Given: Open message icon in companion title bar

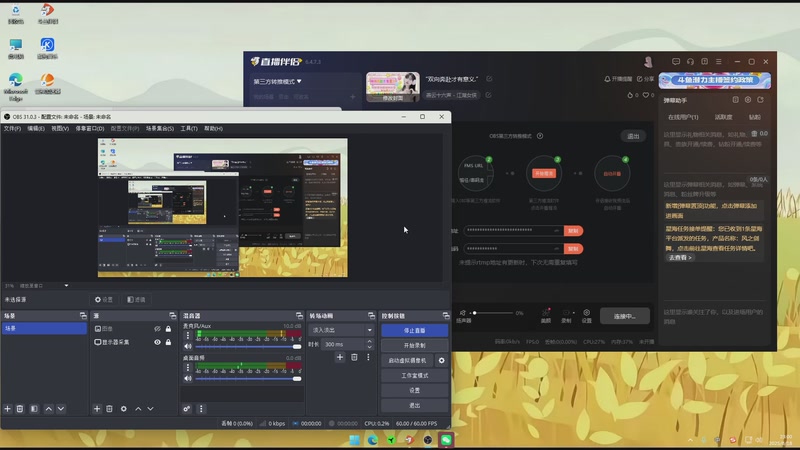Looking at the screenshot, I should tap(676, 61).
